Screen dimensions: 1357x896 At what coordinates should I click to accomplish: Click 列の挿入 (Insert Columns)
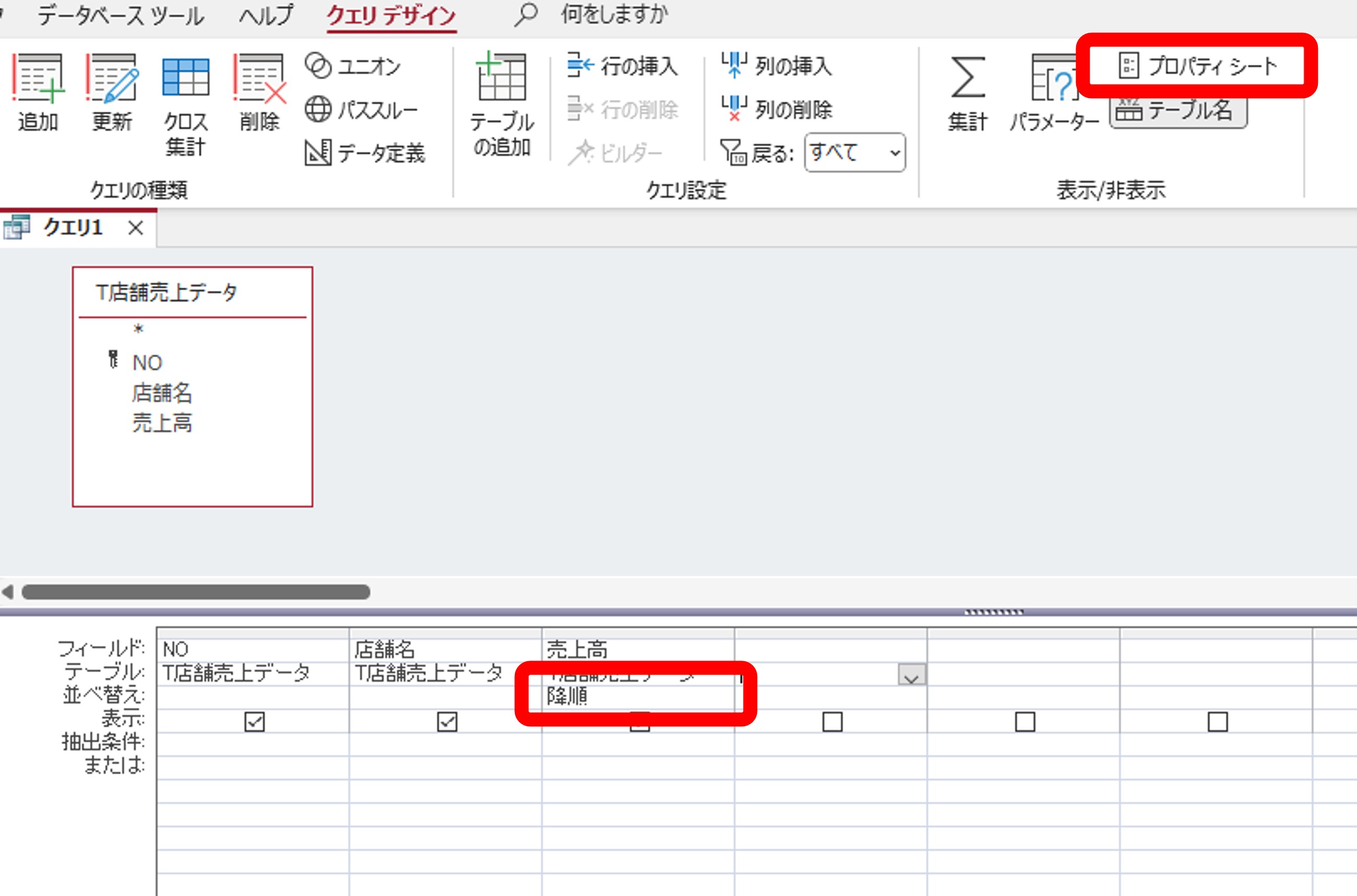(x=777, y=66)
